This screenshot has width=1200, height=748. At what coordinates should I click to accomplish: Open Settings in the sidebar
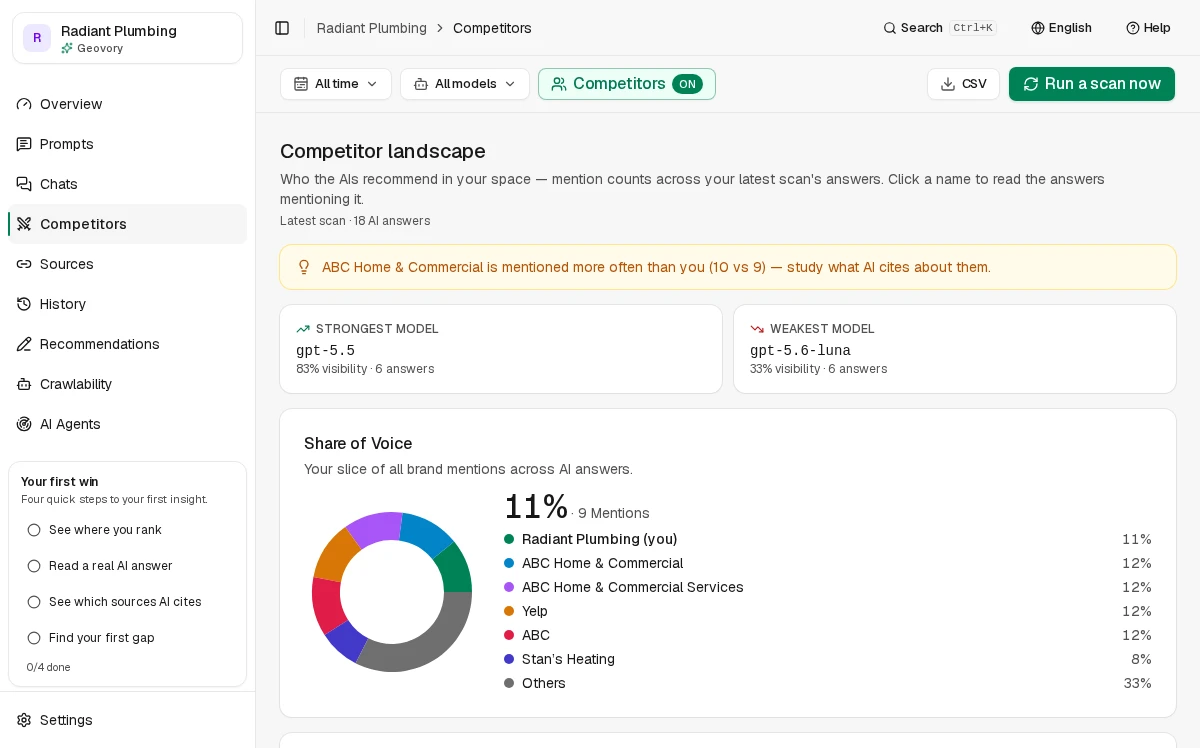(127, 720)
